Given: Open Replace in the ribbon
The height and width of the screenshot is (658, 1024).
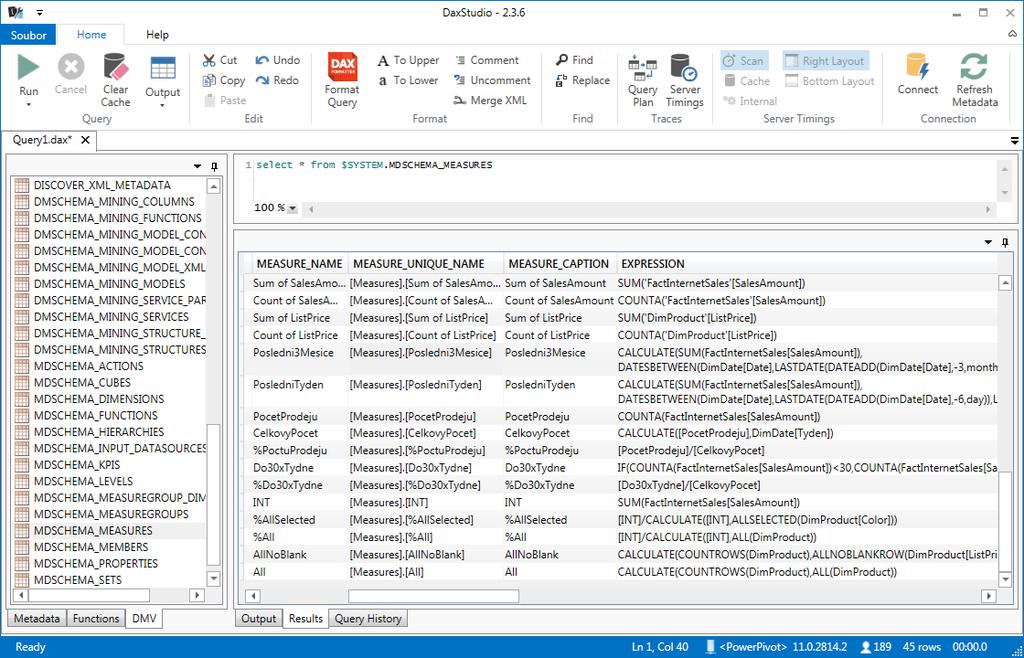Looking at the screenshot, I should [x=583, y=80].
